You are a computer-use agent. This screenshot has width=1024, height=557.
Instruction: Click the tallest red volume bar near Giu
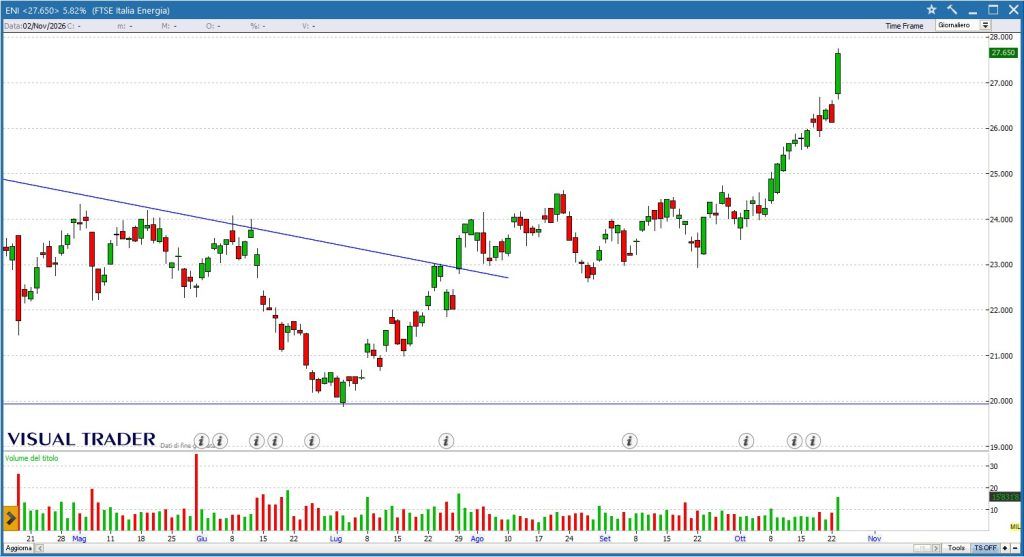[x=196, y=492]
